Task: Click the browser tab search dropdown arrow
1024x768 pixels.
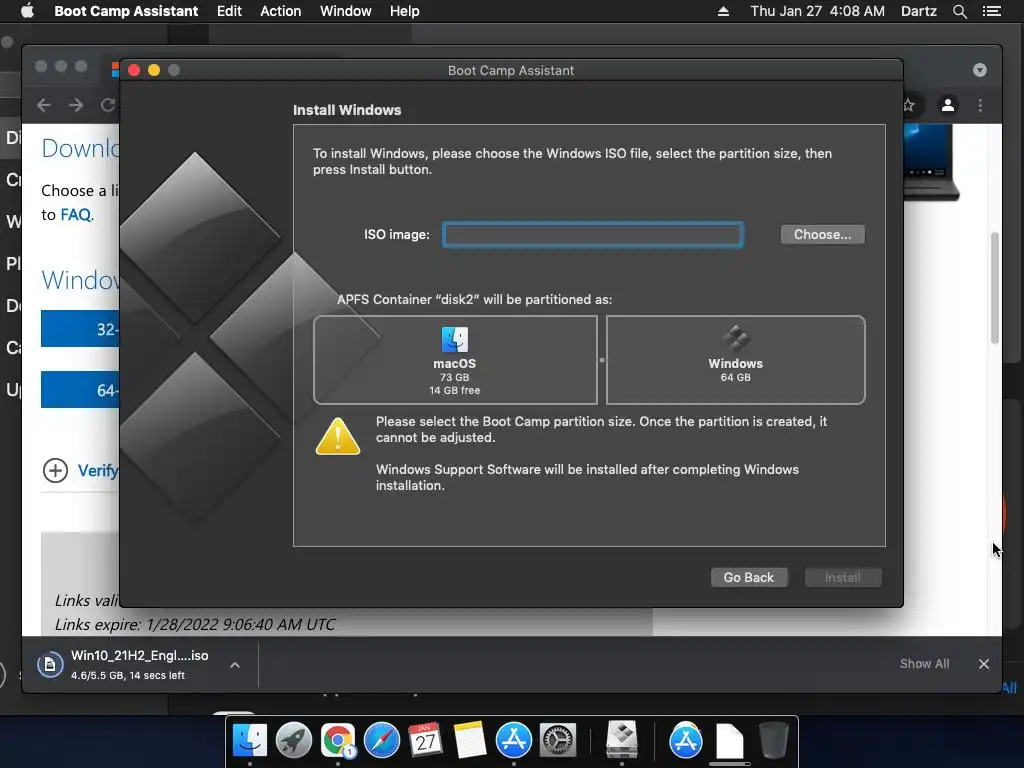Action: coord(980,70)
